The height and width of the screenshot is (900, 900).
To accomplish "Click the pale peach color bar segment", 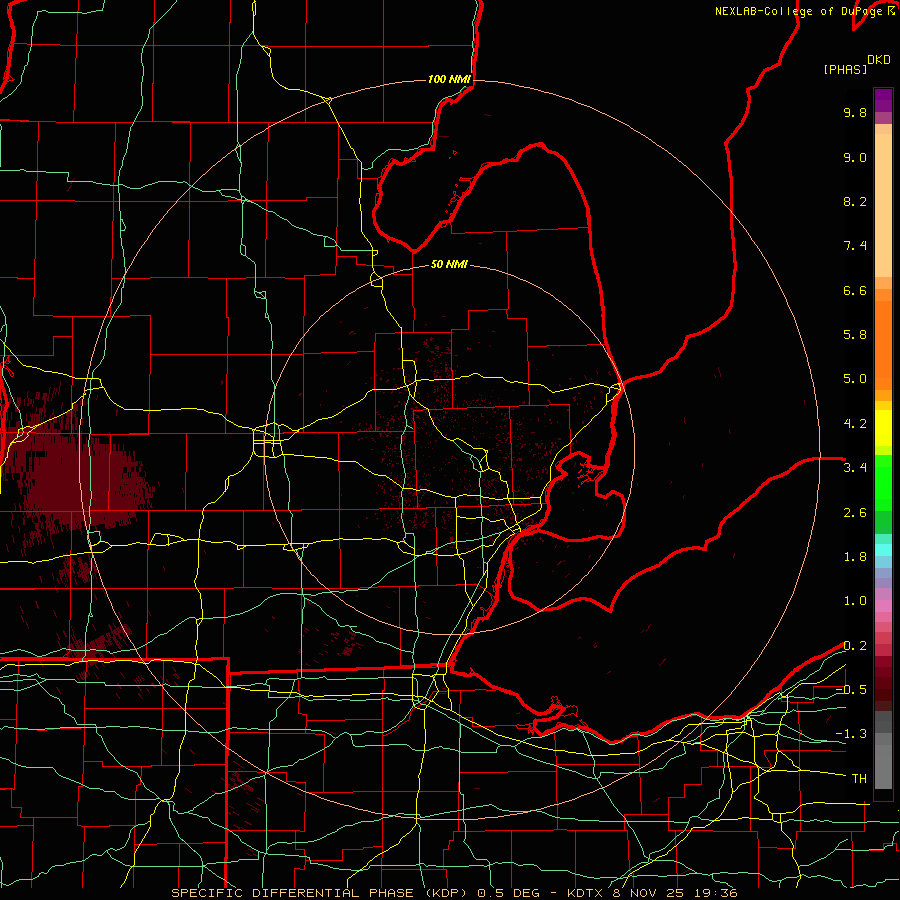I will (x=883, y=205).
